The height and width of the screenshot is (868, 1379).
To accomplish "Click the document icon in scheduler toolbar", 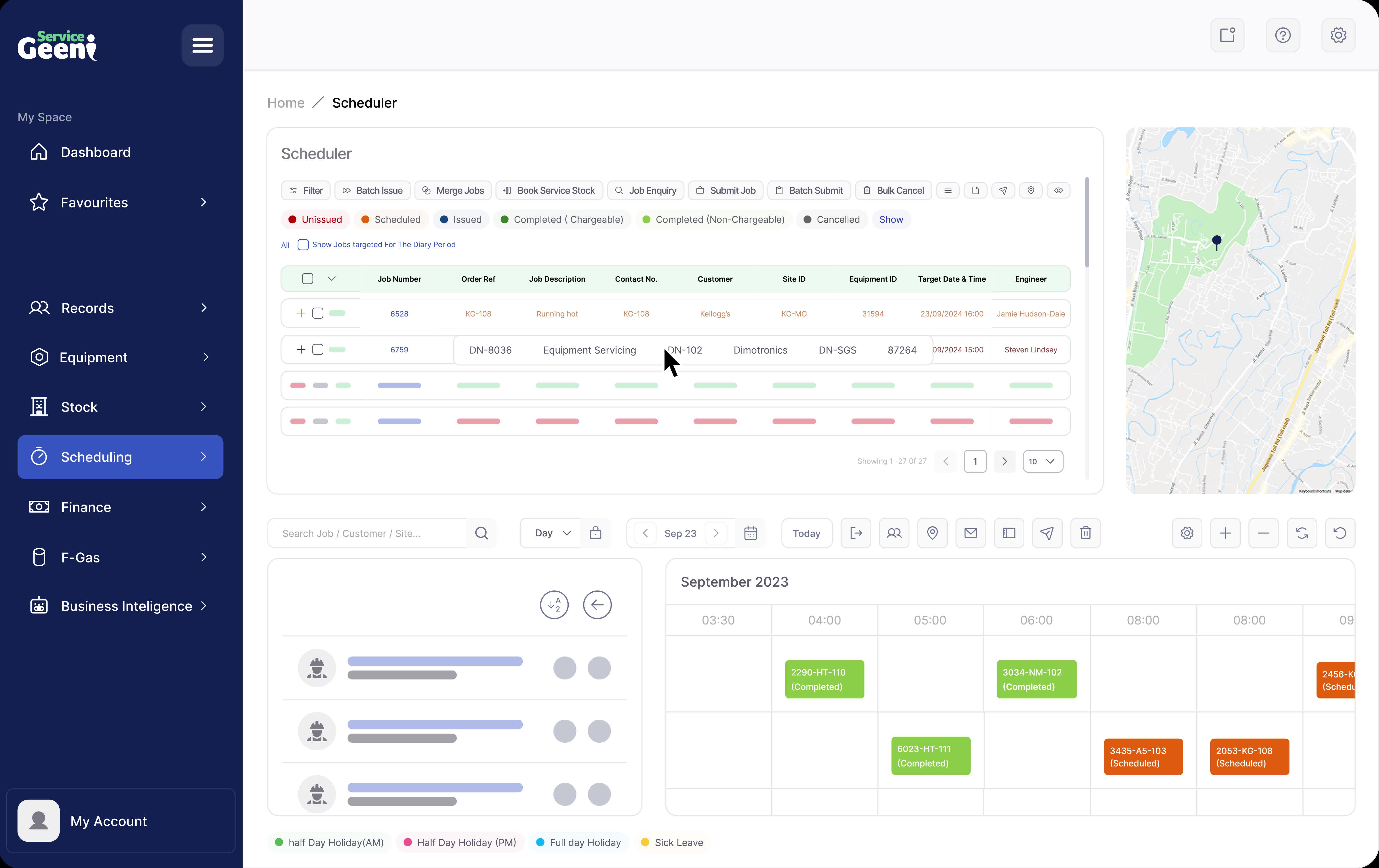I will pos(975,191).
